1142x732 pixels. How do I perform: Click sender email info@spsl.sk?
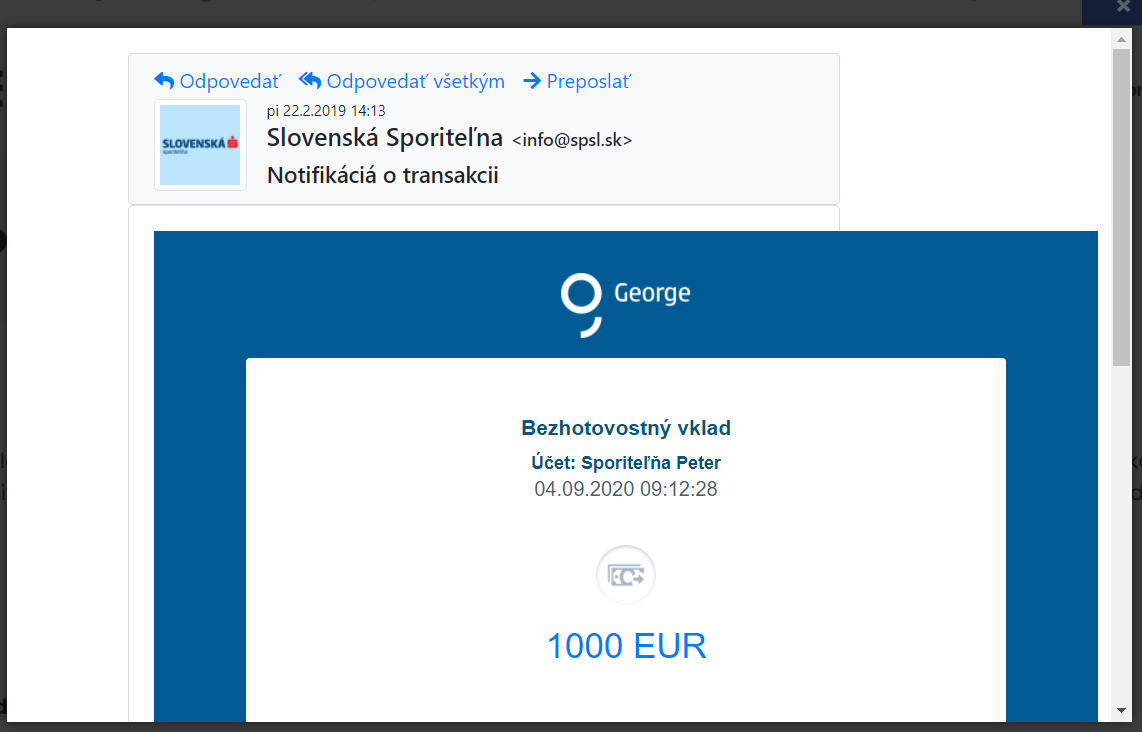click(x=572, y=140)
